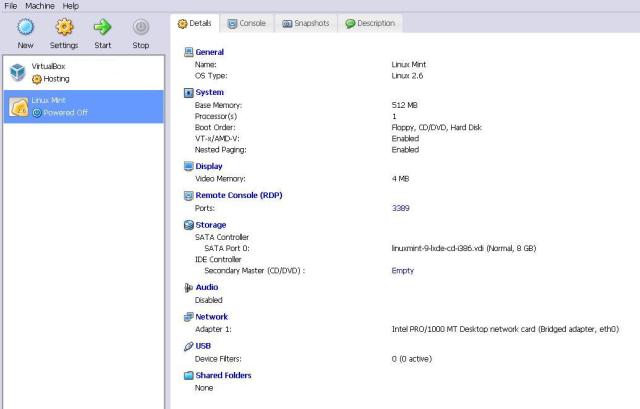Open the Network settings heading link
This screenshot has width=640, height=409.
pyautogui.click(x=211, y=317)
